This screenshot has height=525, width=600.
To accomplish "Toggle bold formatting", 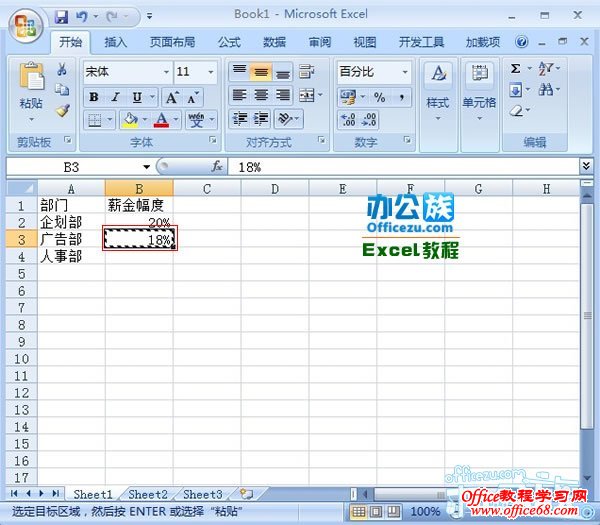I will click(x=94, y=97).
